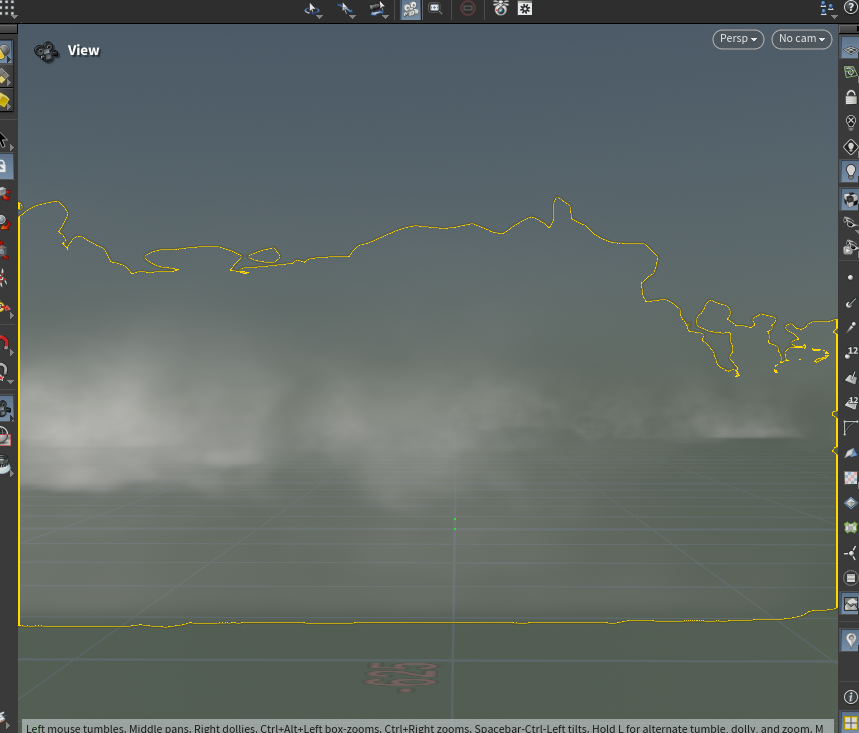Click the help question mark icon
Screen dimensions: 859x733
pos(850,8)
